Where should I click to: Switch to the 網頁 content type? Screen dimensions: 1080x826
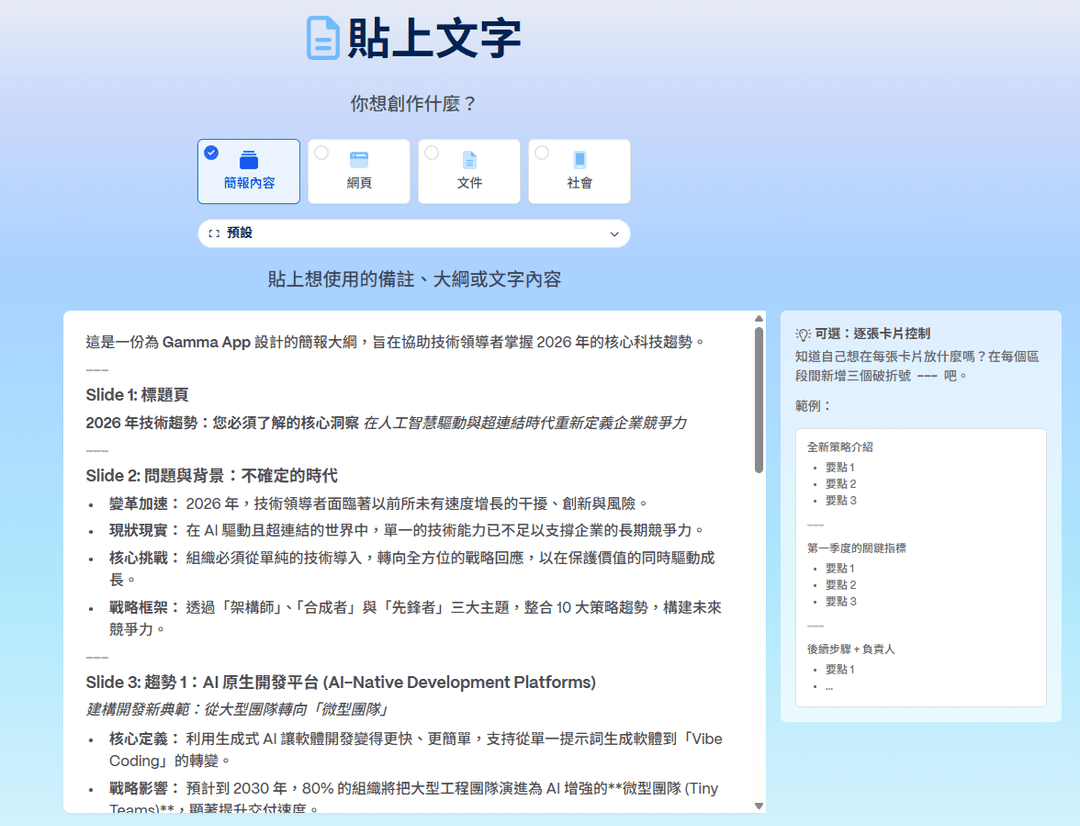tap(358, 171)
